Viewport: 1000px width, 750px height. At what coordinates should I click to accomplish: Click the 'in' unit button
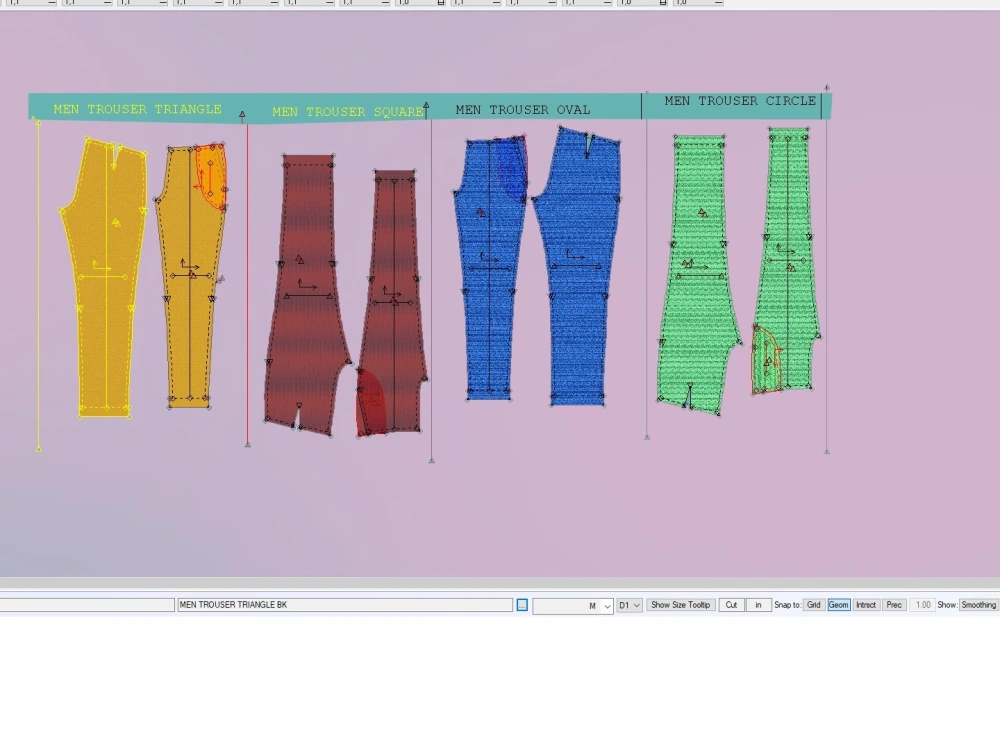tap(758, 605)
